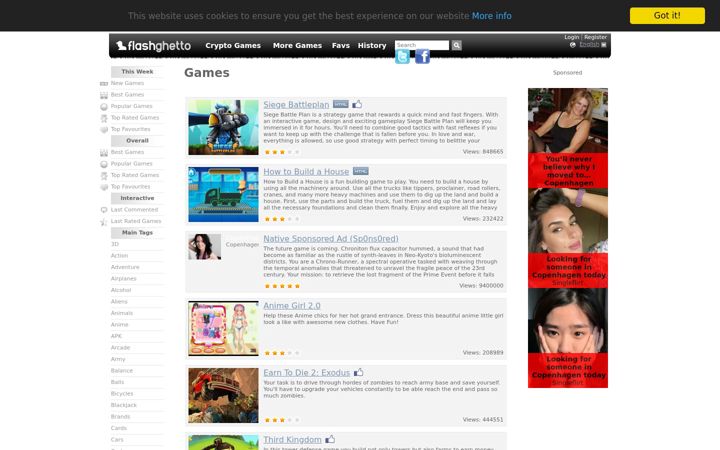Viewport: 720px width, 450px height.
Task: Open the Crypto Games menu
Action: point(233,45)
